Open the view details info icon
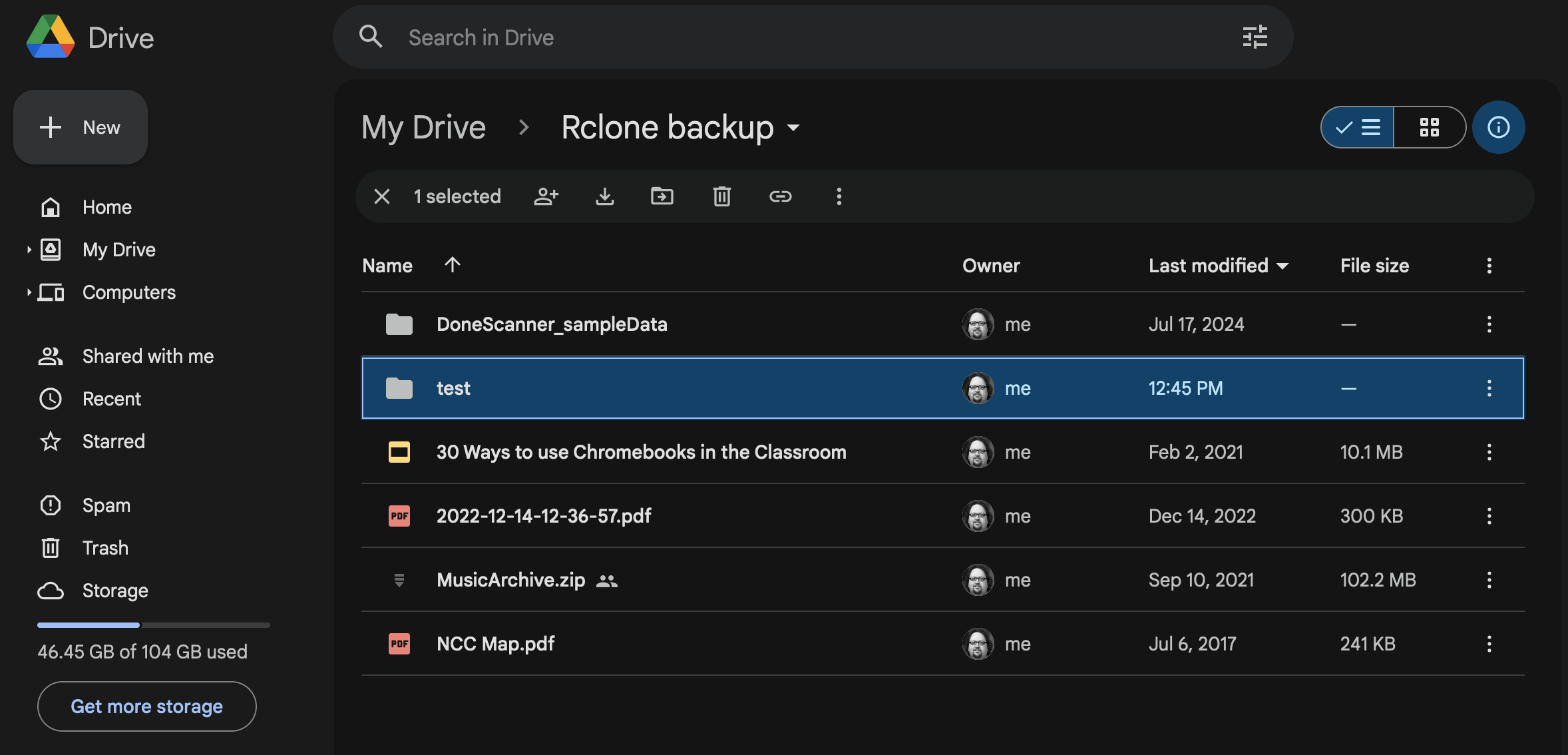The image size is (1568, 755). click(x=1498, y=127)
